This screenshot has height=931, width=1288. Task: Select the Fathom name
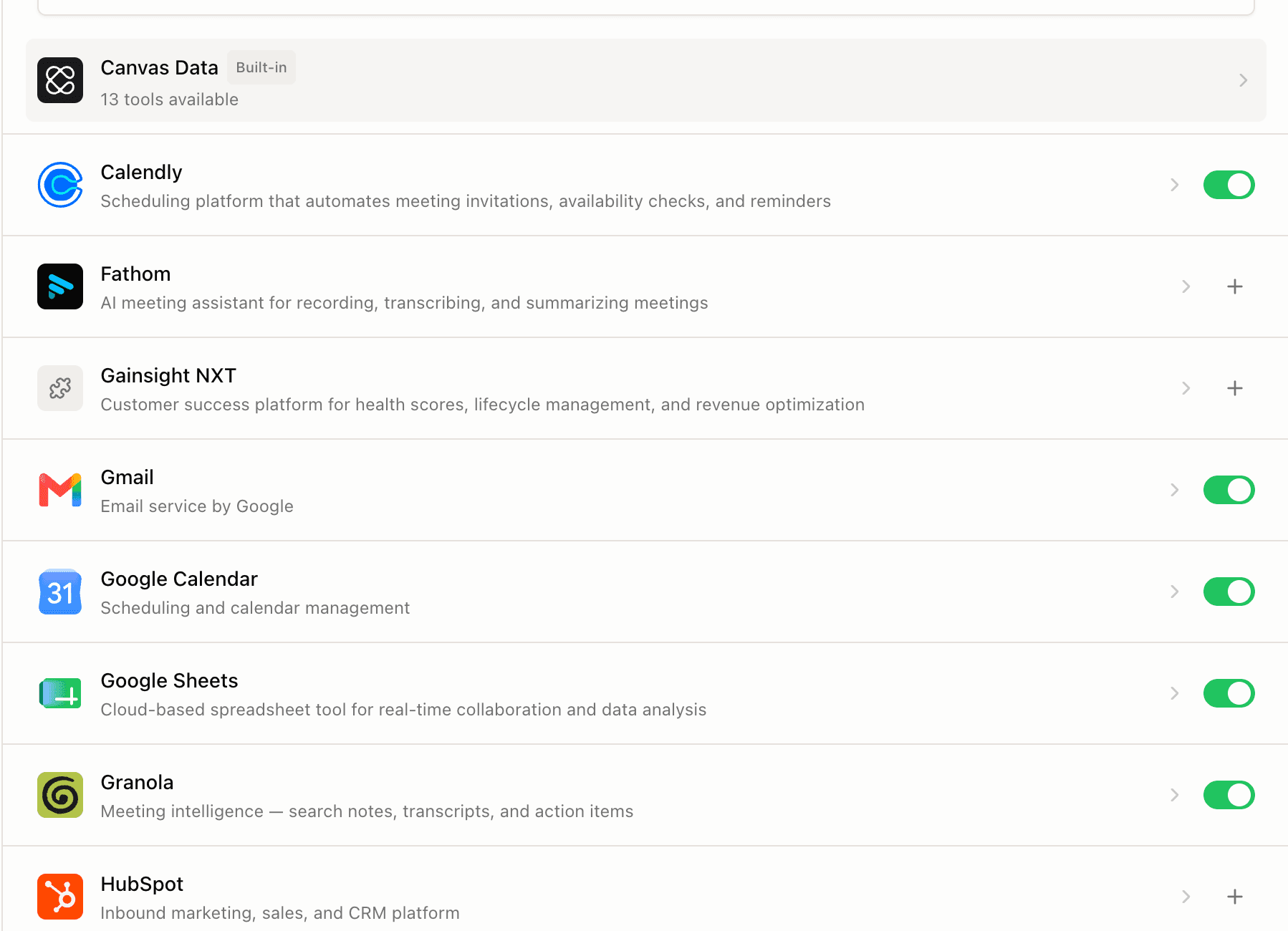point(135,274)
